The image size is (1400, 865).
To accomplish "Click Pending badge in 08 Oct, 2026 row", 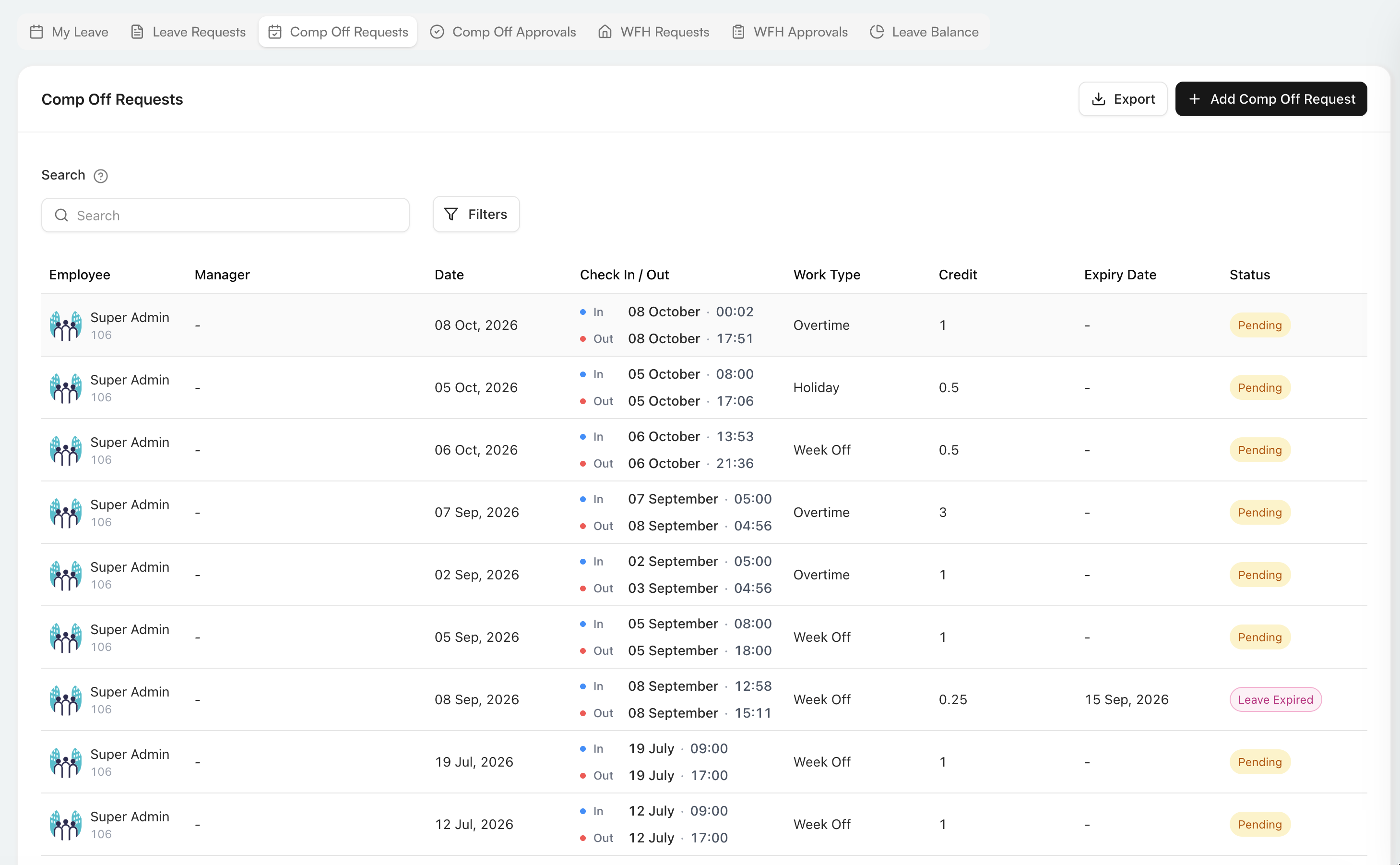I will point(1260,325).
